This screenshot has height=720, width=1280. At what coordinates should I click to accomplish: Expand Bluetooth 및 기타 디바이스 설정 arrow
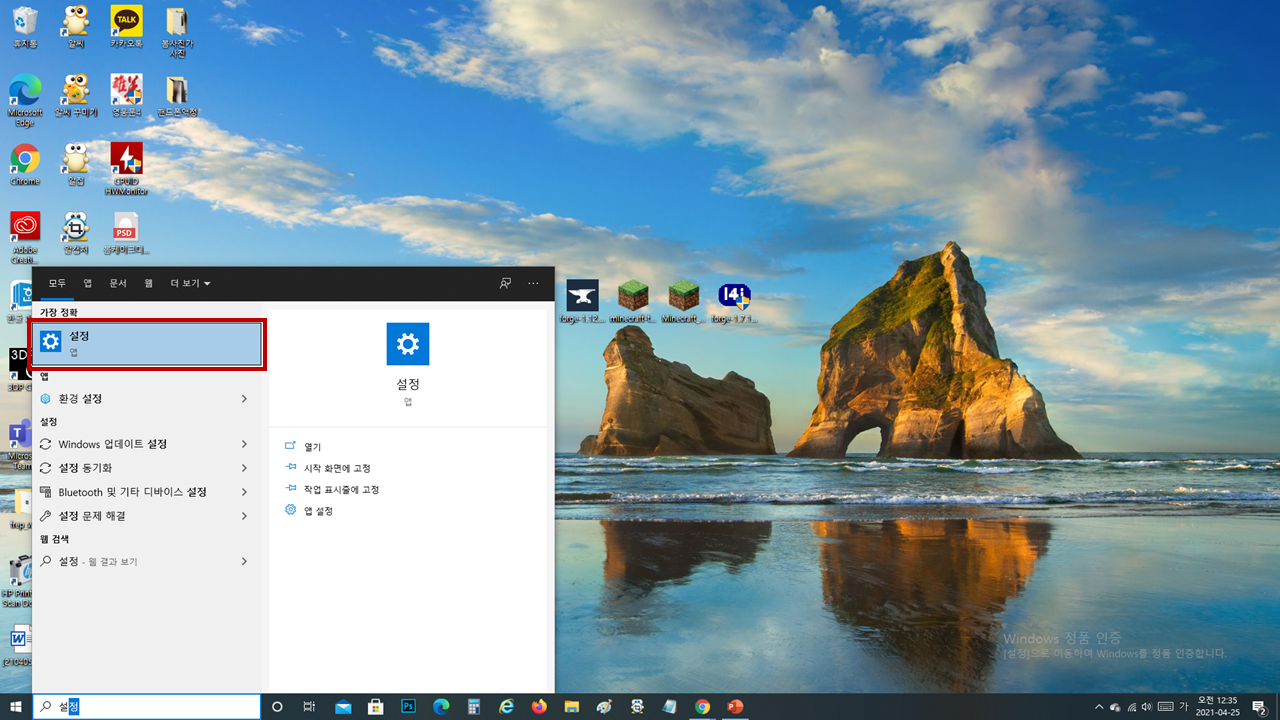[x=245, y=492]
